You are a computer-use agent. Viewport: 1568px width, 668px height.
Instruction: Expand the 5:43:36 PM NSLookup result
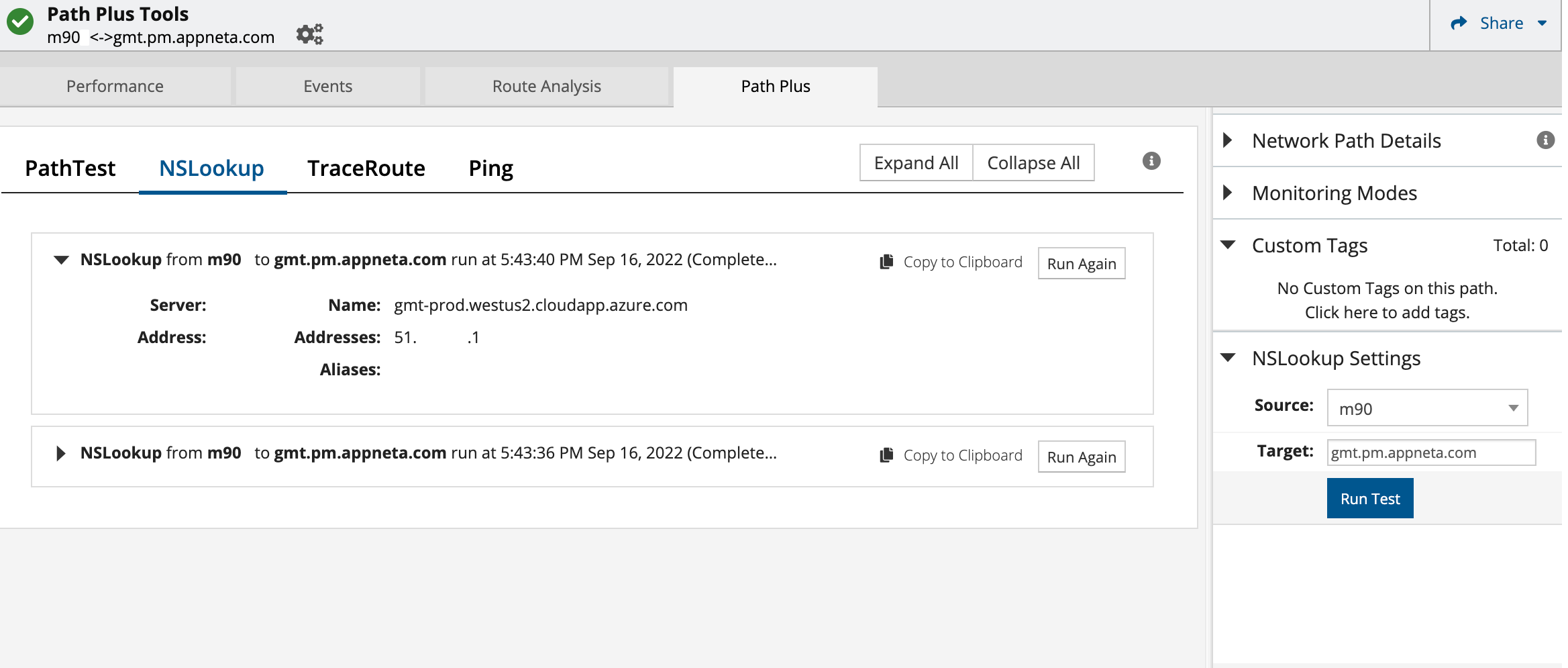point(61,453)
